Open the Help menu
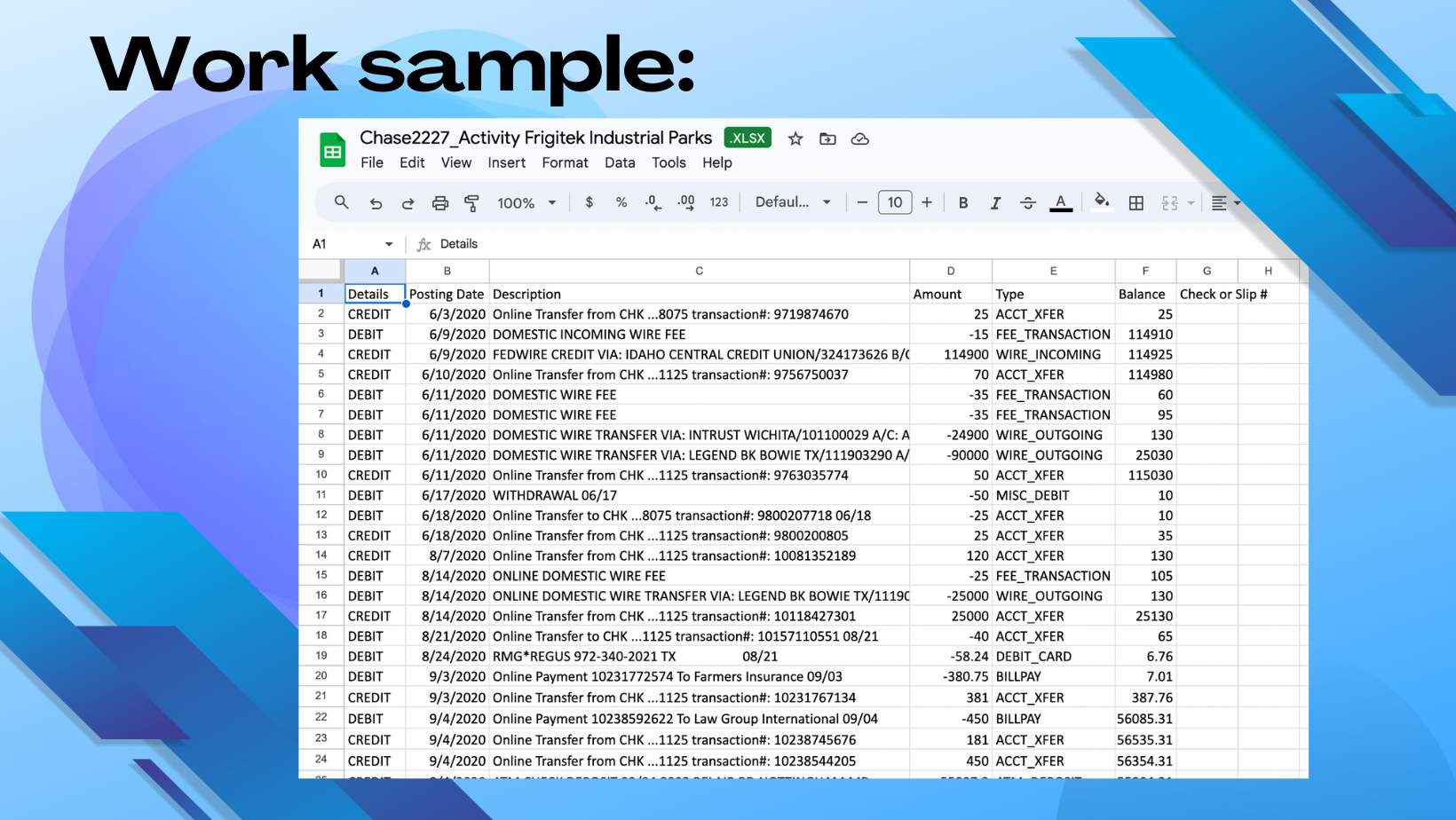This screenshot has width=1456, height=820. pyautogui.click(x=717, y=162)
